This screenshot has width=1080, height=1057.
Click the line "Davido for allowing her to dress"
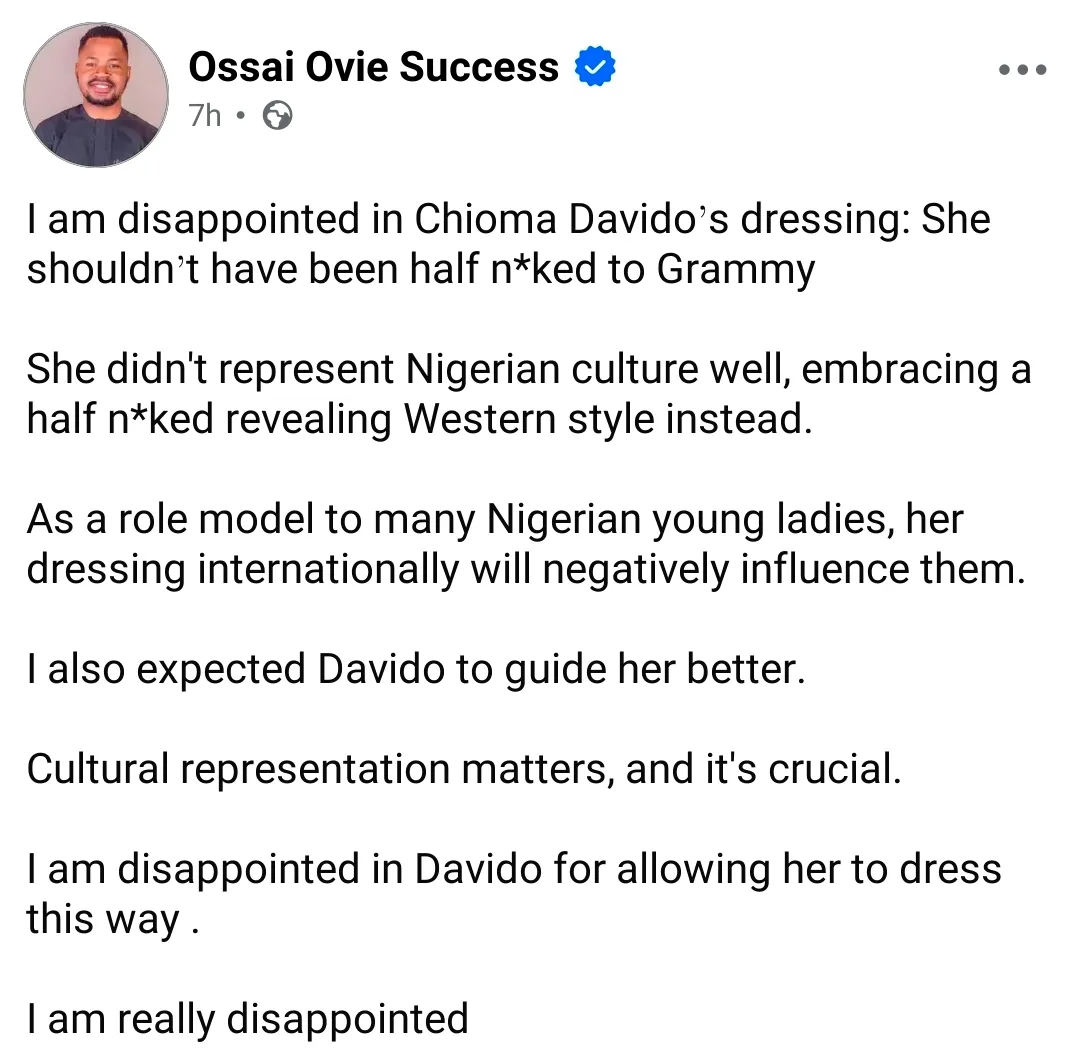point(514,869)
